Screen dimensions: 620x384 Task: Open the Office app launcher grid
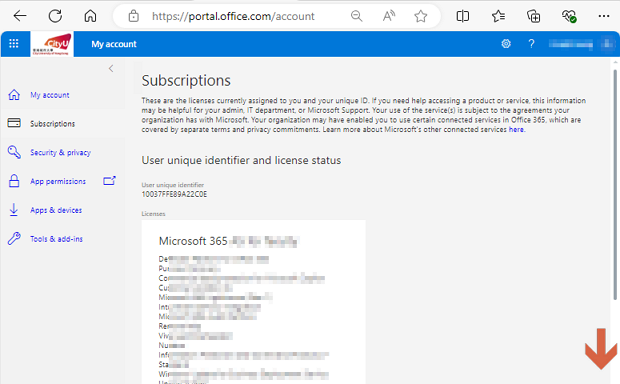coord(14,44)
